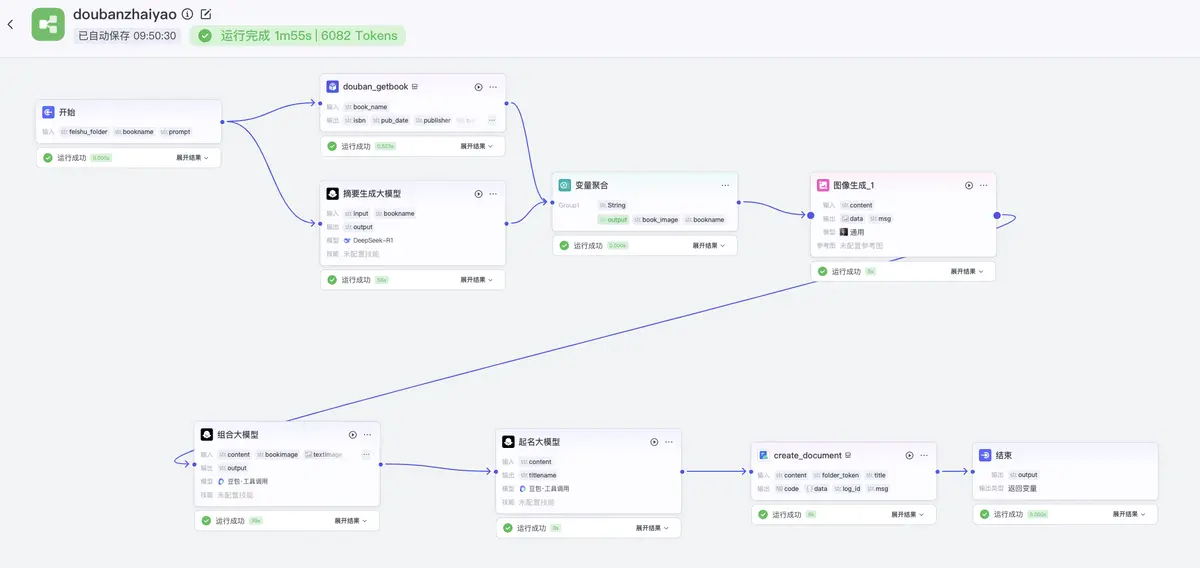Expand results under 摘要生成大模型 node

pos(477,280)
